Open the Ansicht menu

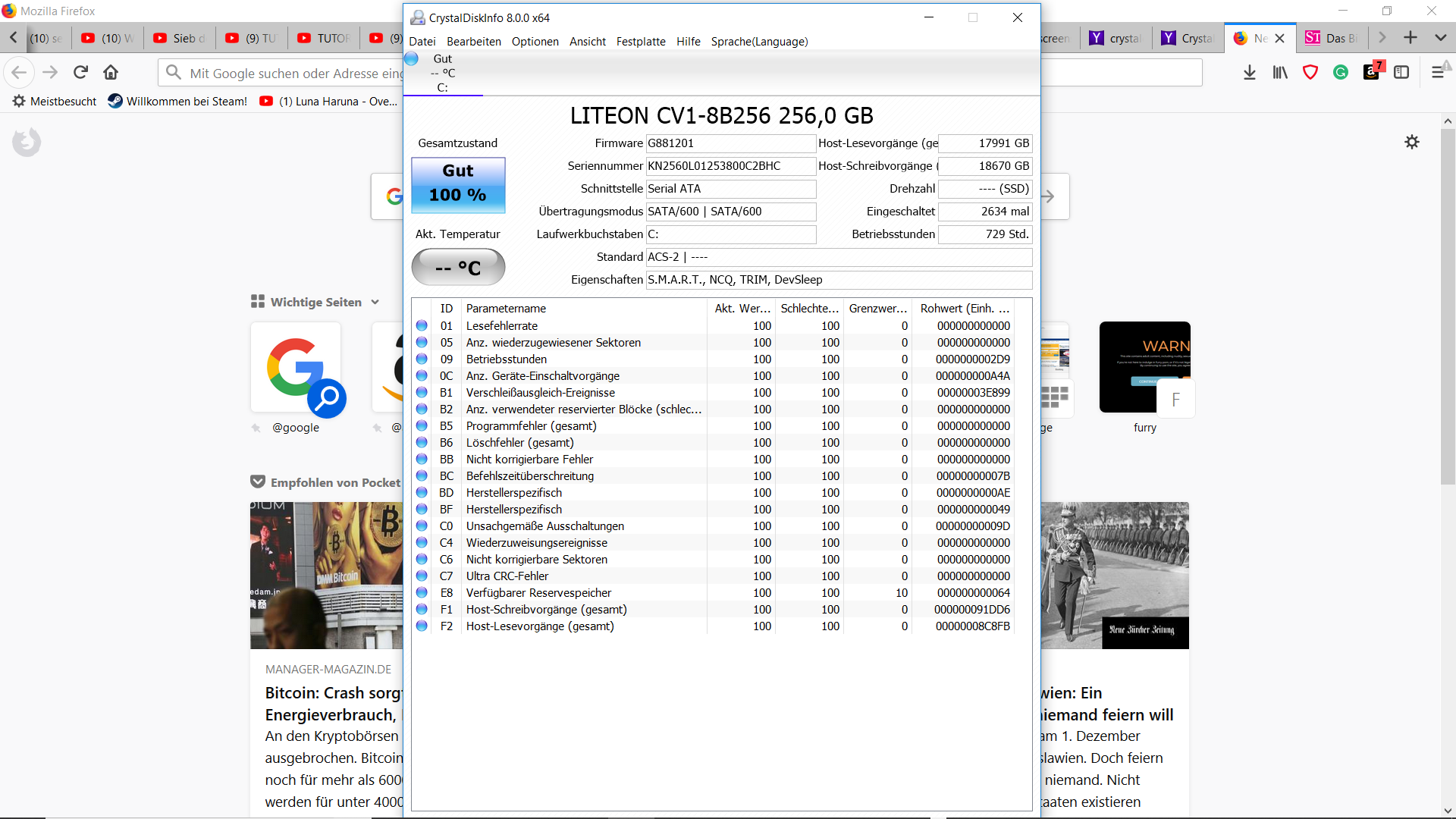(588, 42)
